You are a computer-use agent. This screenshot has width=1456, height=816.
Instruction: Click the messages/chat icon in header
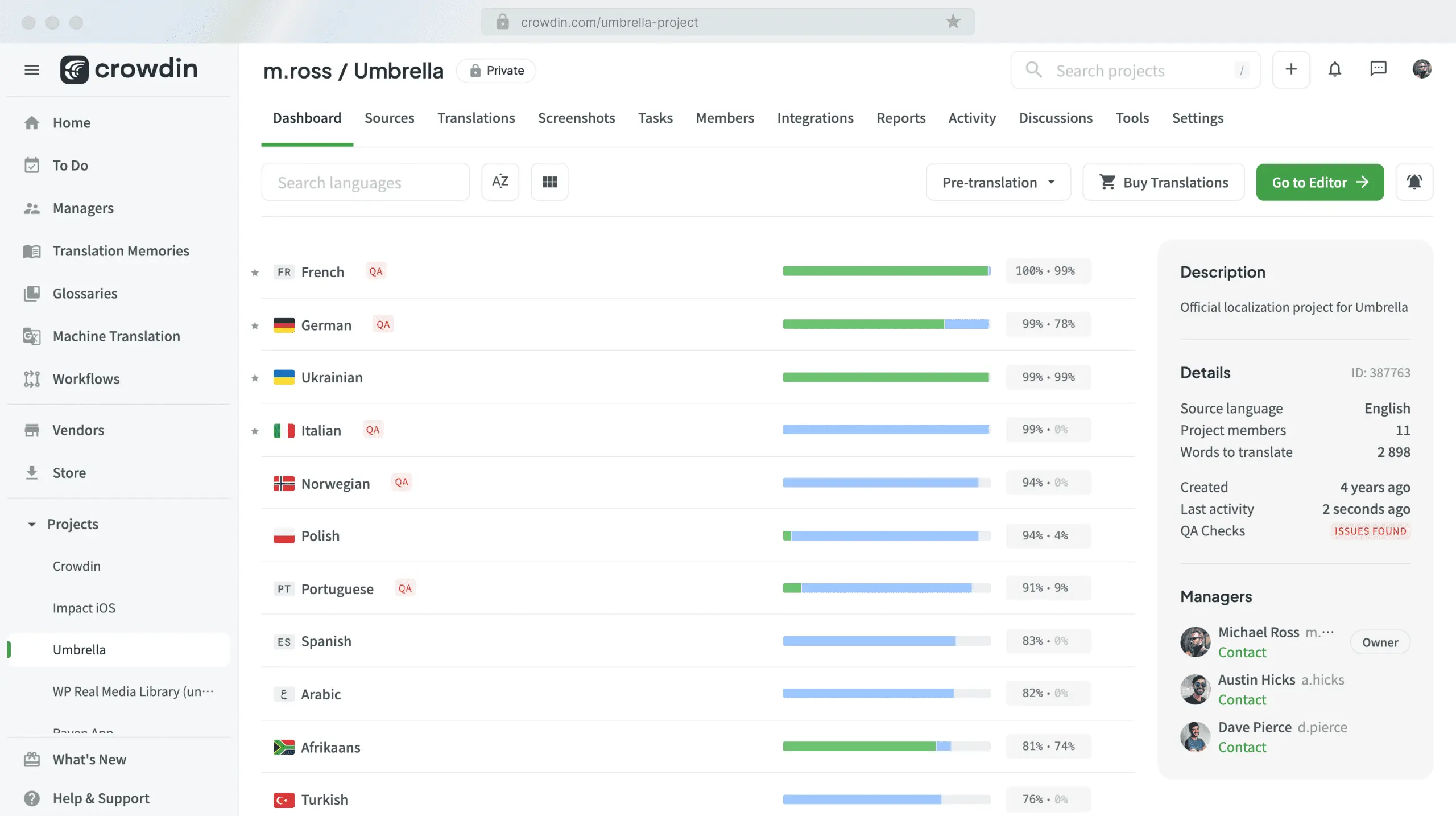click(1378, 69)
